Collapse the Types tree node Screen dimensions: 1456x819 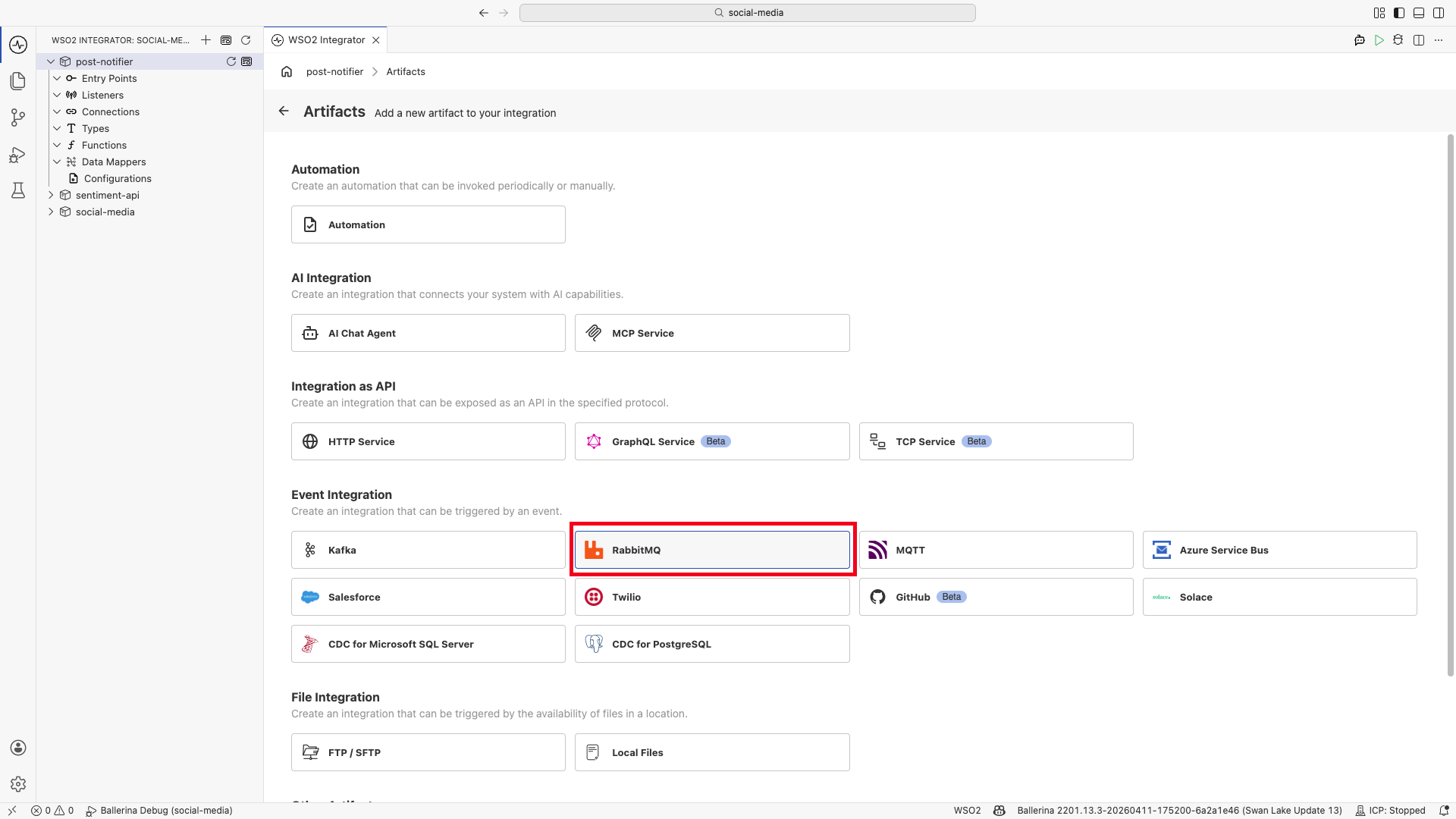(57, 128)
